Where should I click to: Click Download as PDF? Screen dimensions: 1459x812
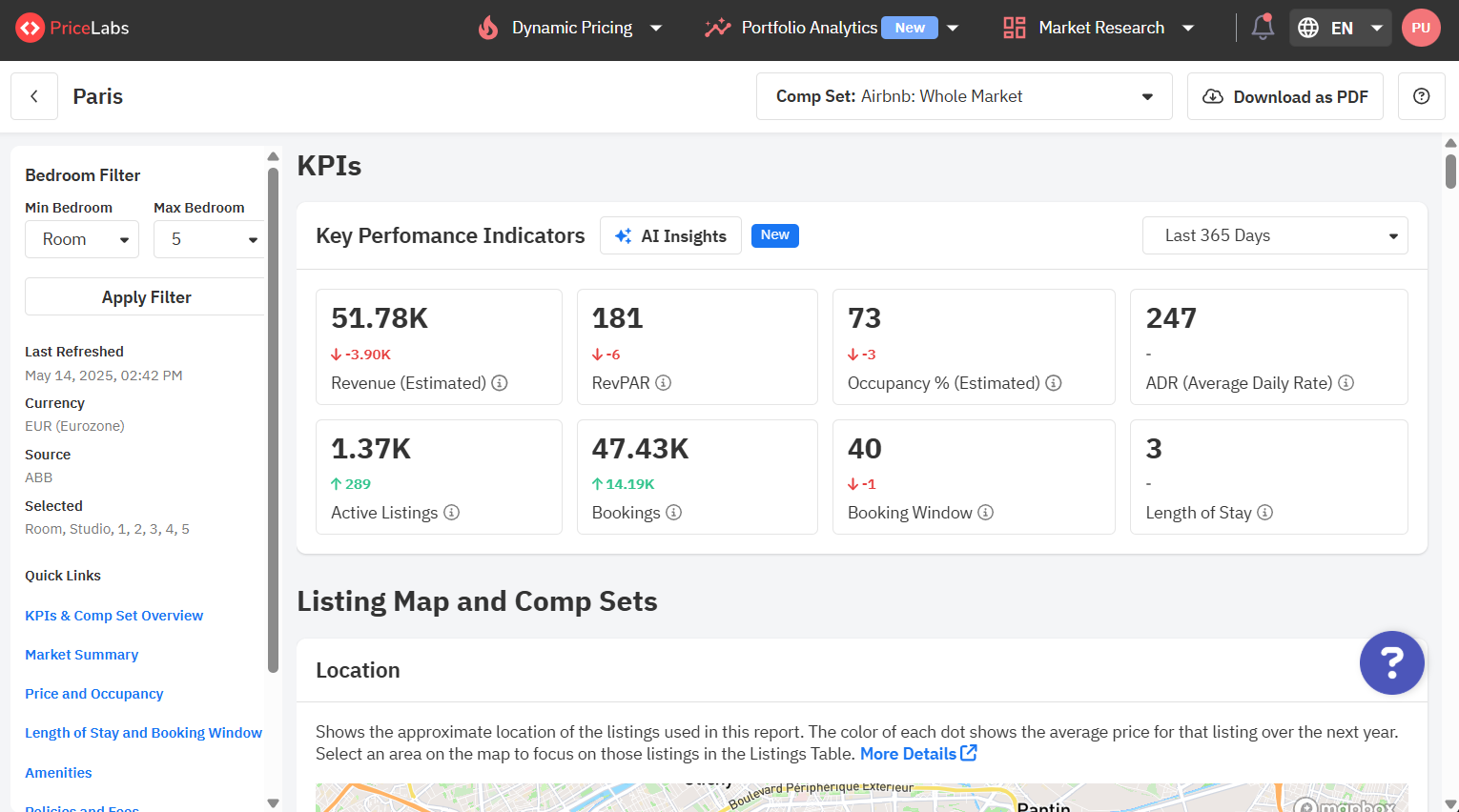click(x=1284, y=96)
